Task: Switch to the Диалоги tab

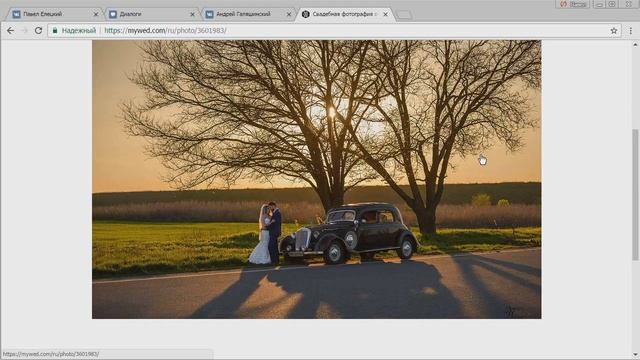Action: coord(150,14)
